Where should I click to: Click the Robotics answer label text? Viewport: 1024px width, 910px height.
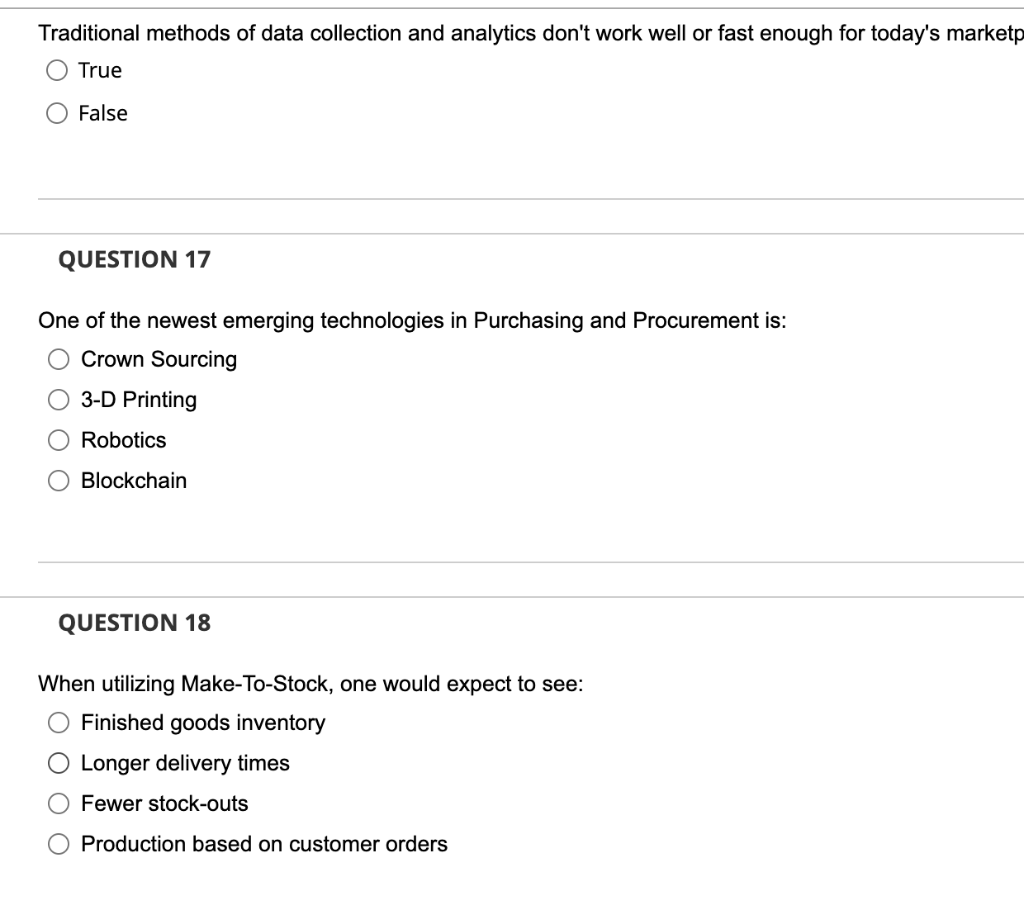pyautogui.click(x=123, y=440)
